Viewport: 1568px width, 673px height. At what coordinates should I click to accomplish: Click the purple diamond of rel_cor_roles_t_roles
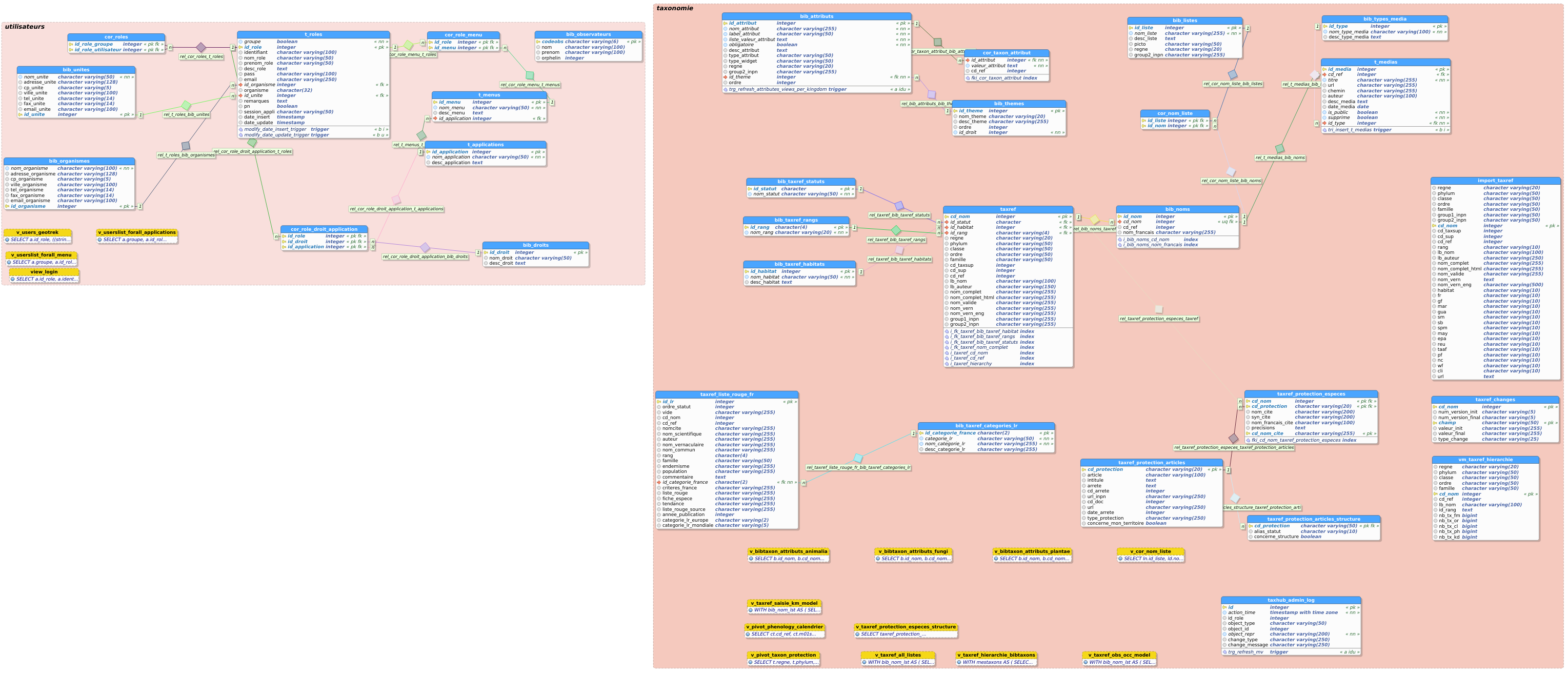201,48
